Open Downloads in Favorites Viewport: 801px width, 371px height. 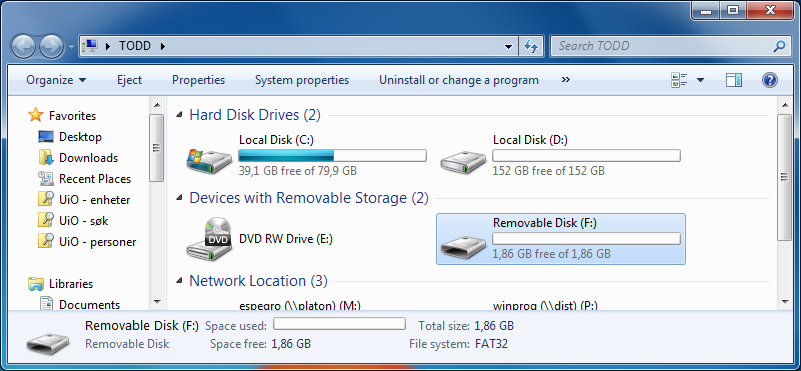pos(88,158)
